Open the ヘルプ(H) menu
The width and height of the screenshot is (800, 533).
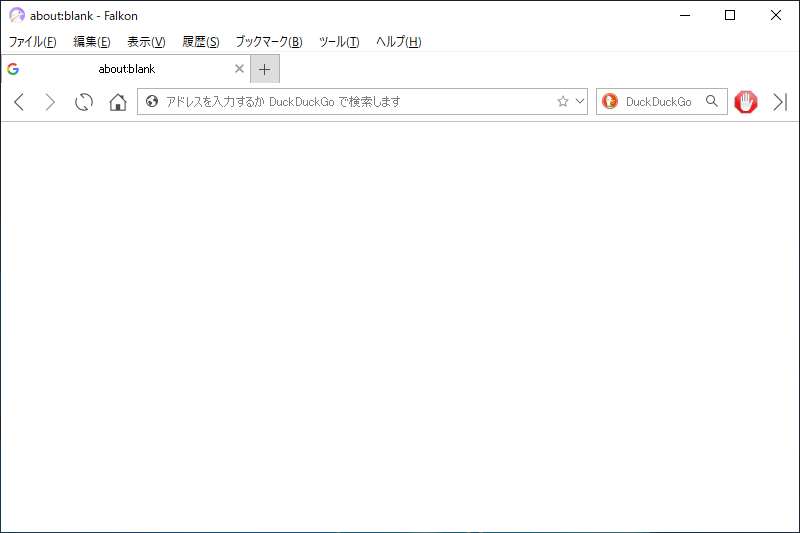(398, 42)
